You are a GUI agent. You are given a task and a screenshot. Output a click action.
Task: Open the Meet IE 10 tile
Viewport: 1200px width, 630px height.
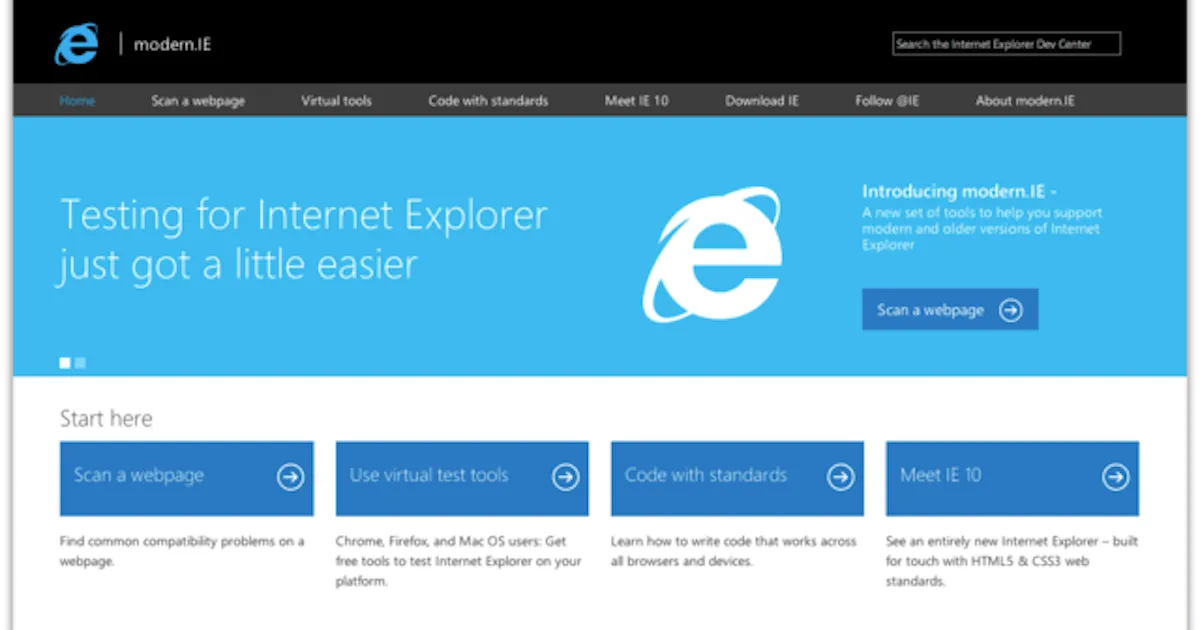(x=1012, y=478)
